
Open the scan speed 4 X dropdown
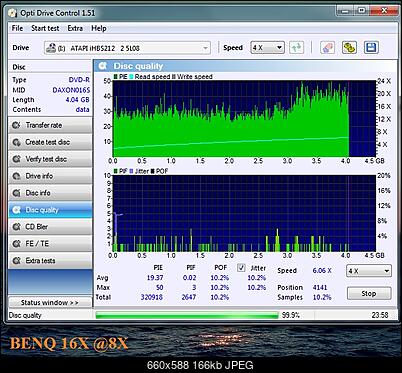tap(369, 271)
